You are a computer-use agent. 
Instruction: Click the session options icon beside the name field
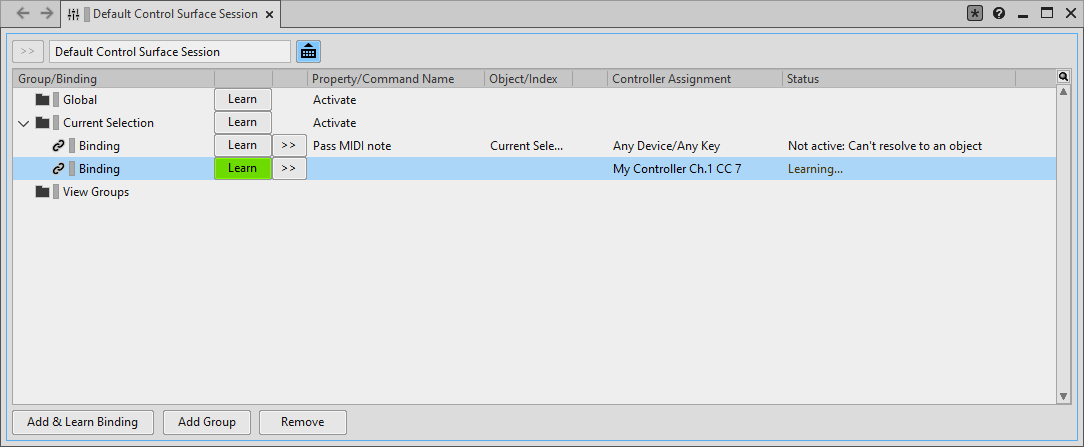[x=308, y=51]
